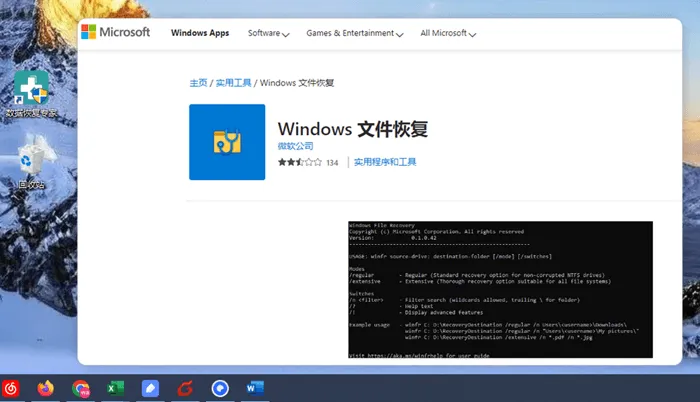Click the Windows 文件恢复 app tile icon

[x=227, y=142]
